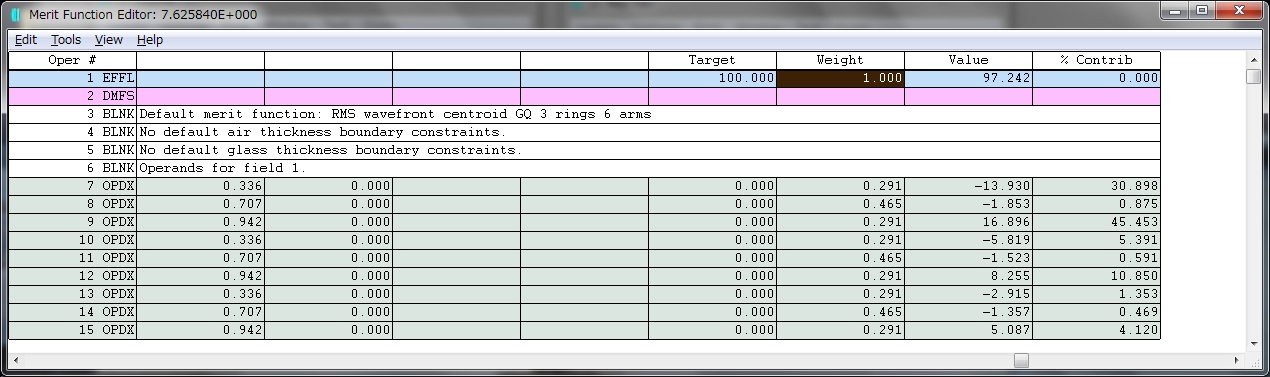
Task: Click value 8.255 in row 12
Action: pos(968,276)
